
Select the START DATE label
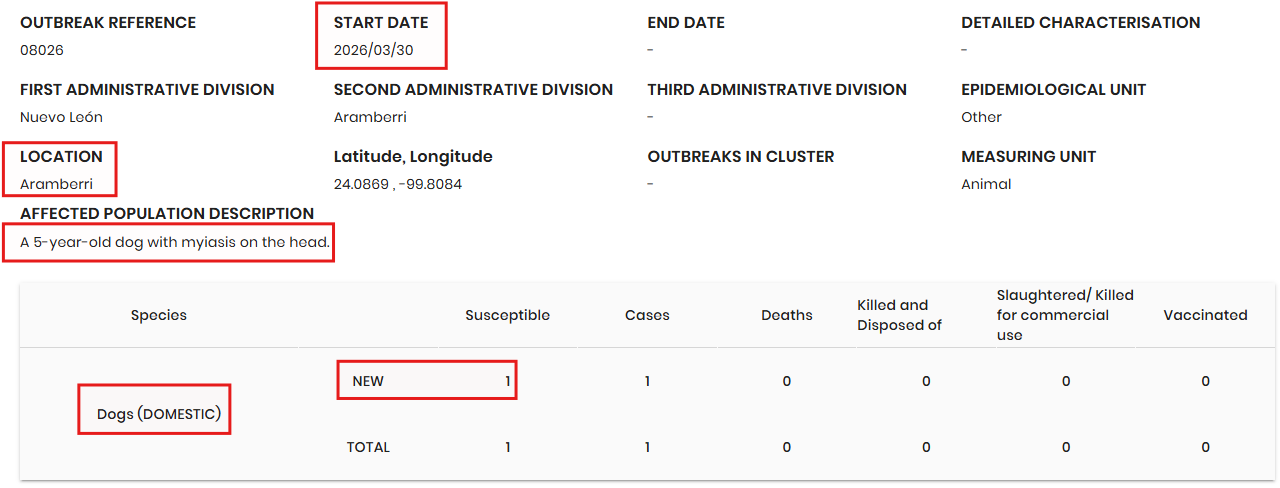381,22
